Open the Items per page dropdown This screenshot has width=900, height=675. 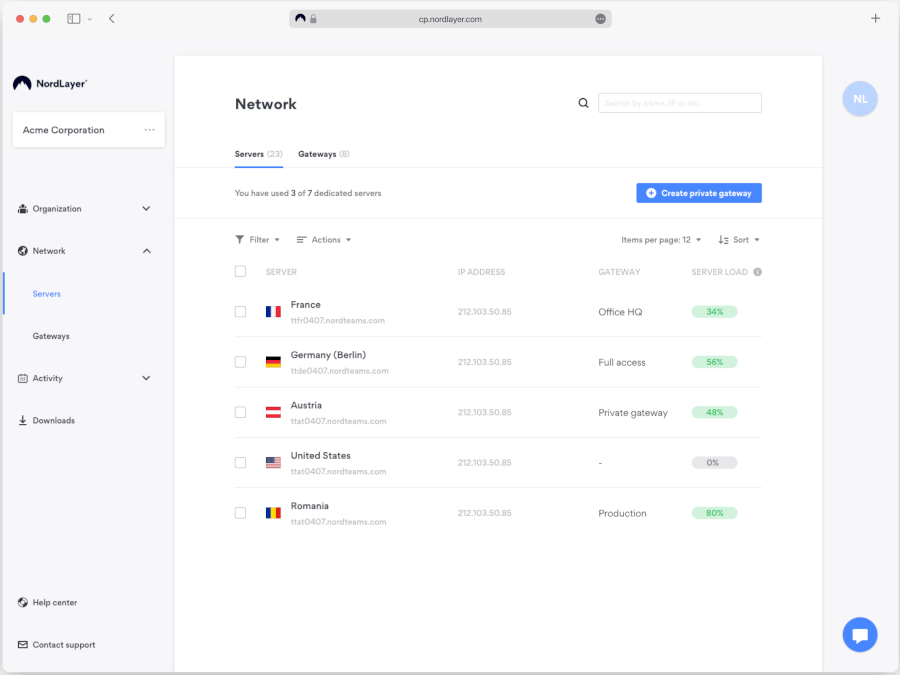661,239
